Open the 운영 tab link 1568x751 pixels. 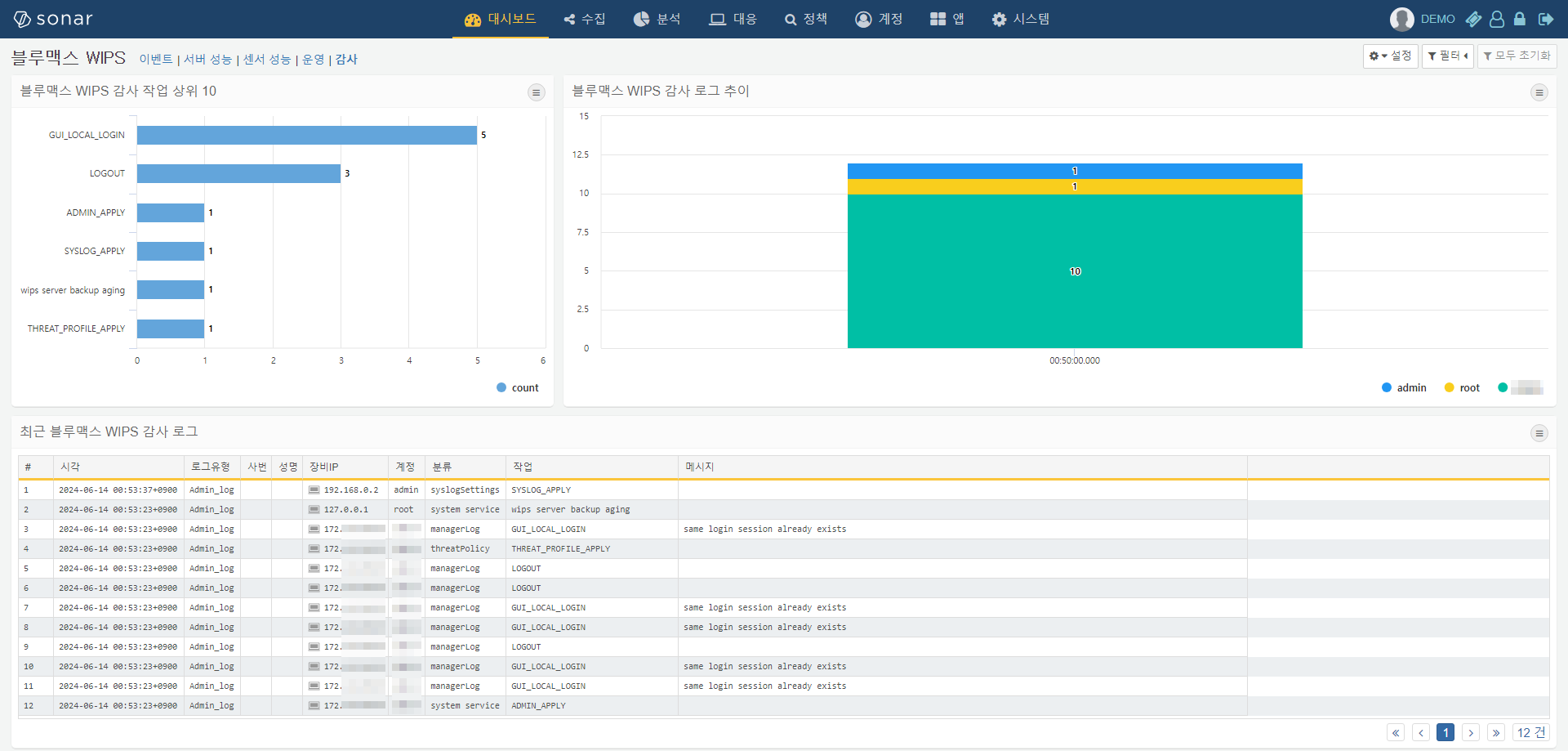(314, 60)
